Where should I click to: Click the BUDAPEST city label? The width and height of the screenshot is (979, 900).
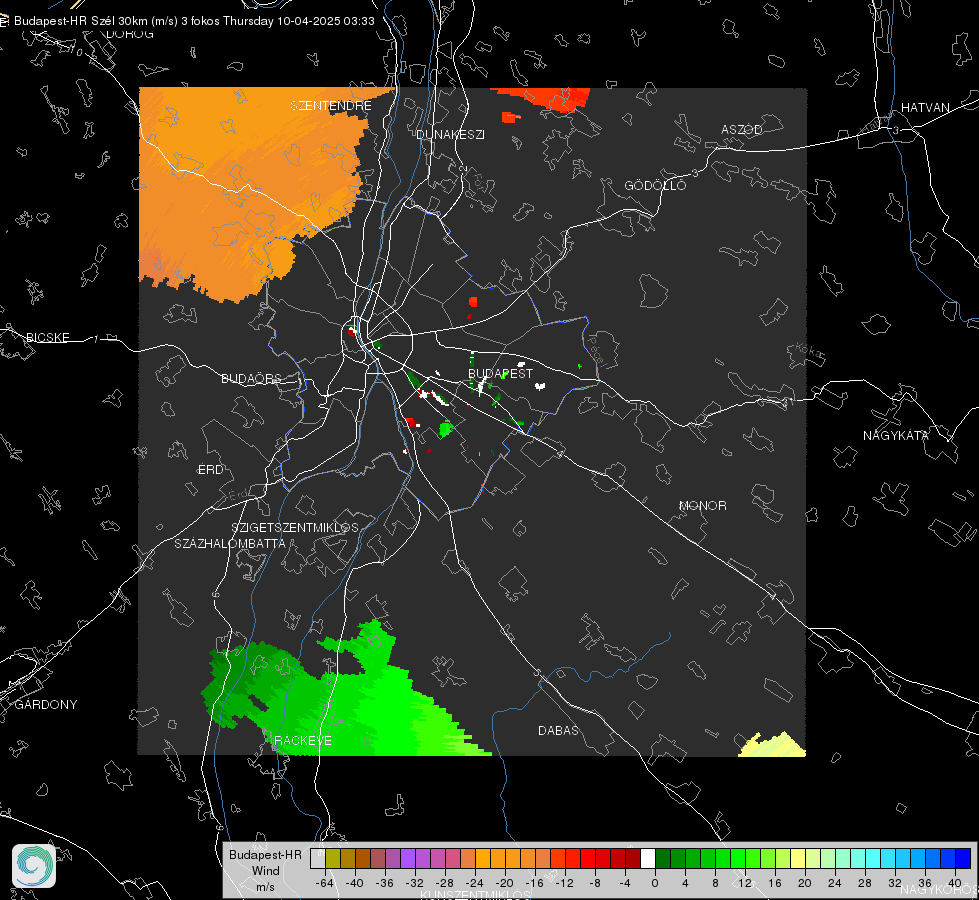click(x=501, y=373)
